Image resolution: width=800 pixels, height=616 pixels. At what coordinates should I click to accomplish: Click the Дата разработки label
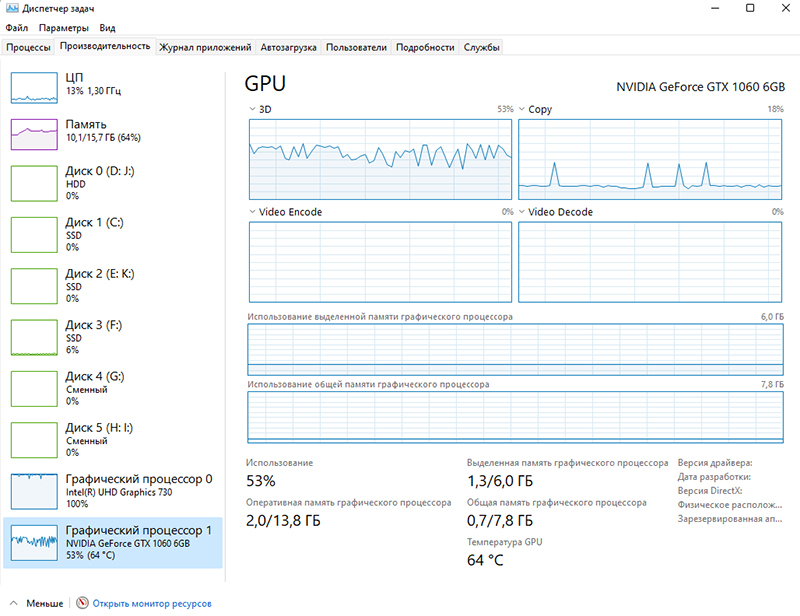pos(714,477)
